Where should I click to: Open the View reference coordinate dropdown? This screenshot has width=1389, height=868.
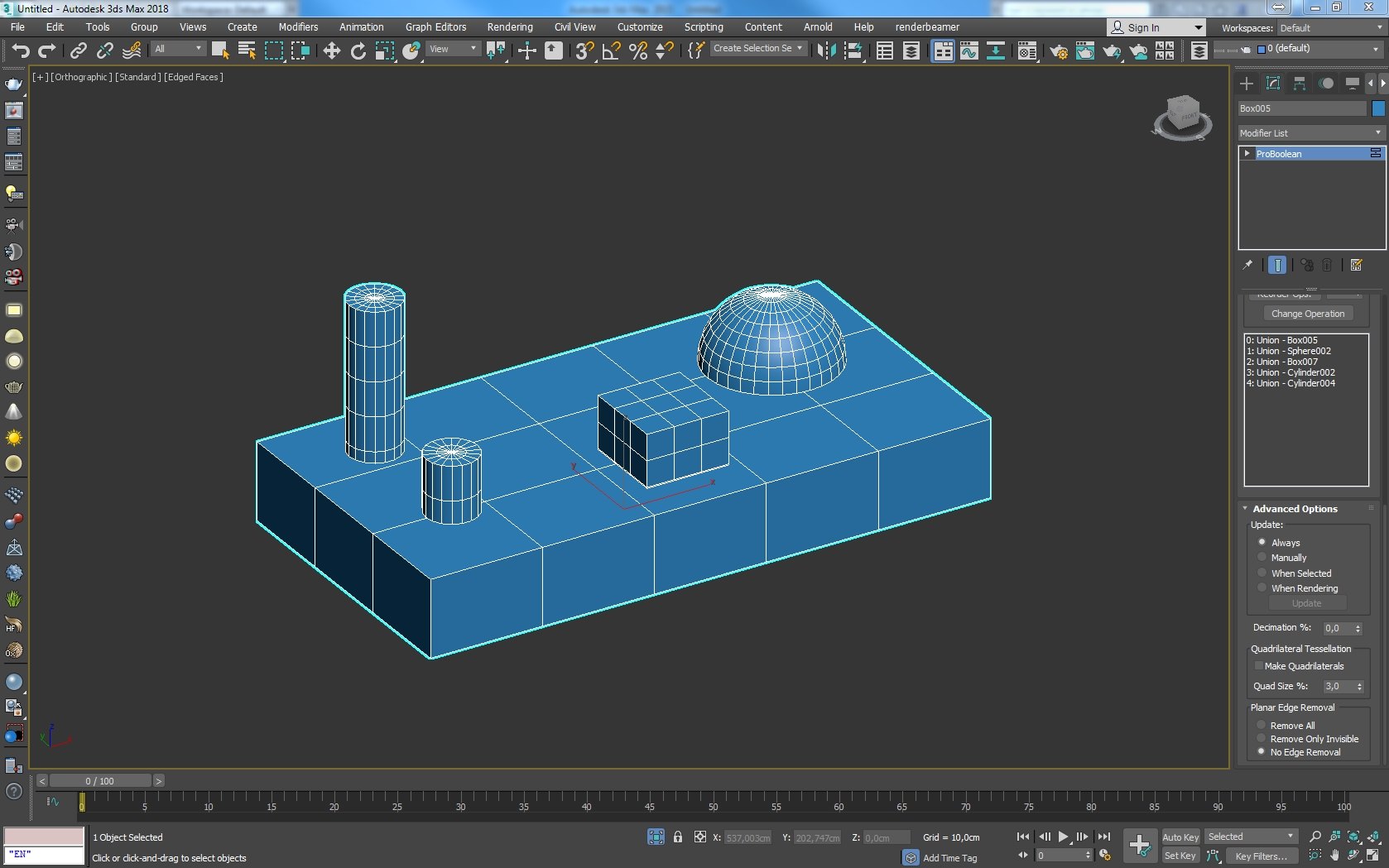pyautogui.click(x=453, y=49)
